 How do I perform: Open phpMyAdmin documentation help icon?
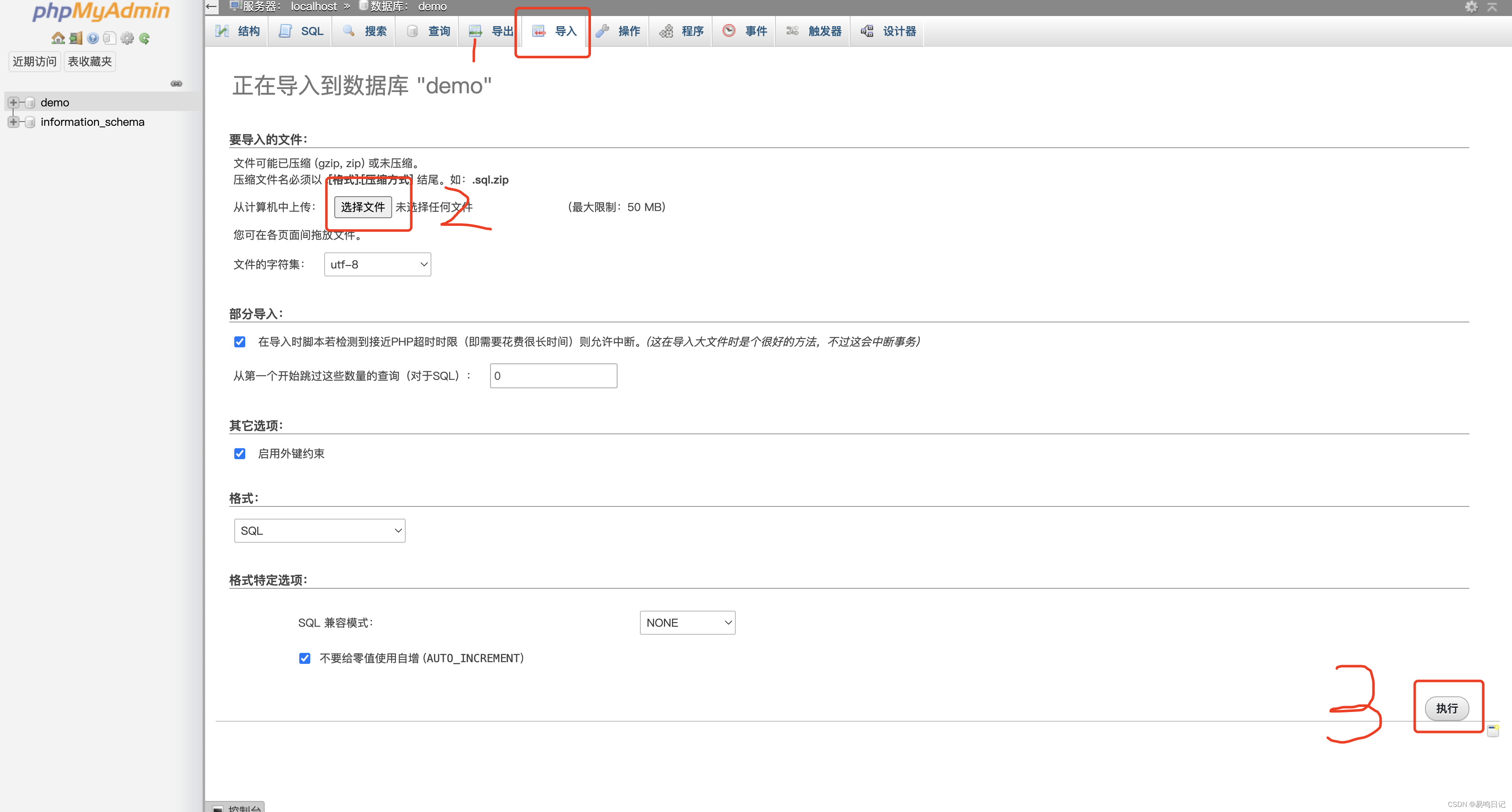tap(93, 38)
